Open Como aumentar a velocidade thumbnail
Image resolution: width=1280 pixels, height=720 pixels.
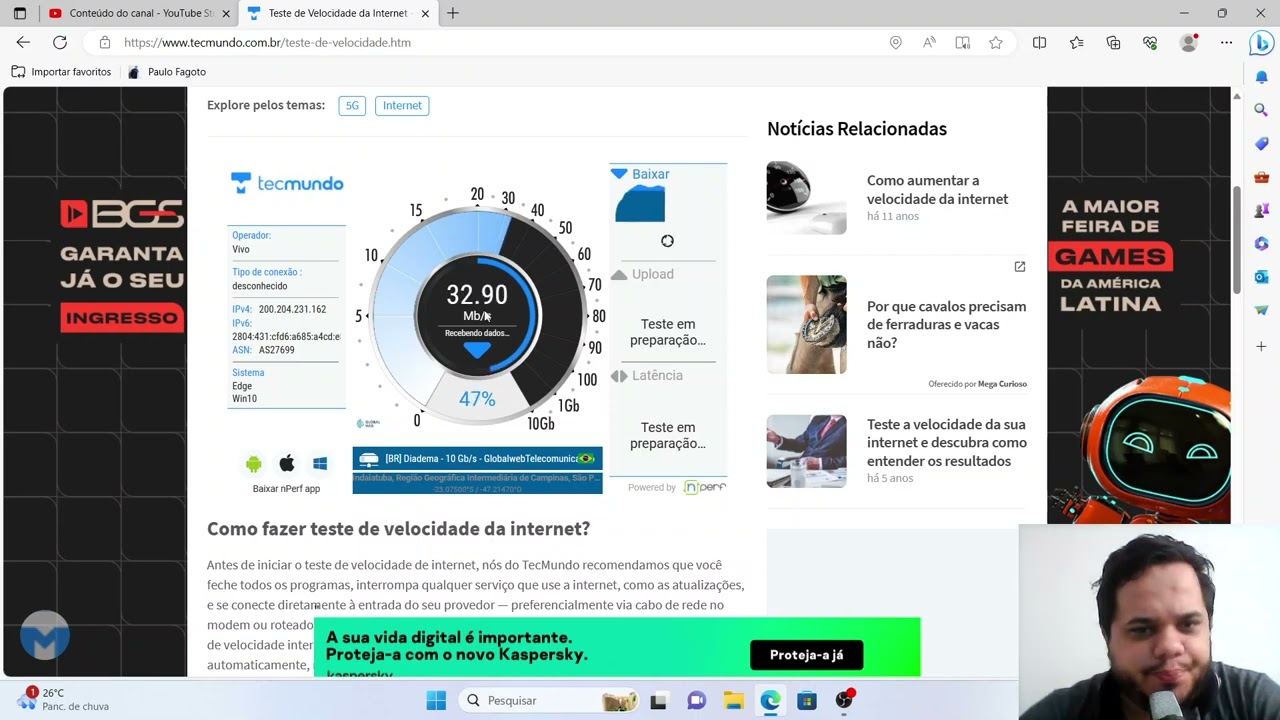click(x=806, y=198)
